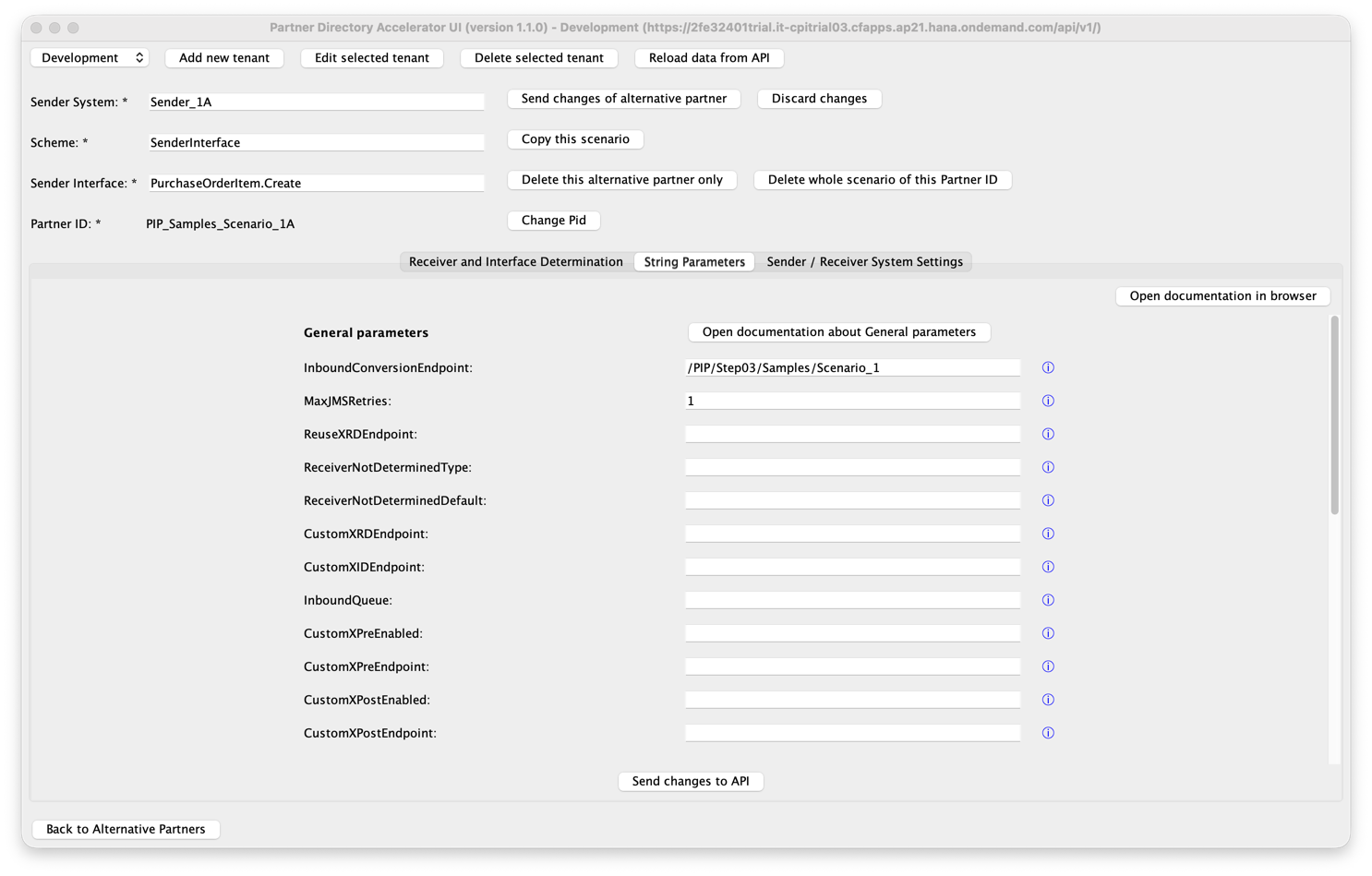Click info icon for CustomXPostEndpoint
The image size is (1372, 876).
pos(1048,733)
